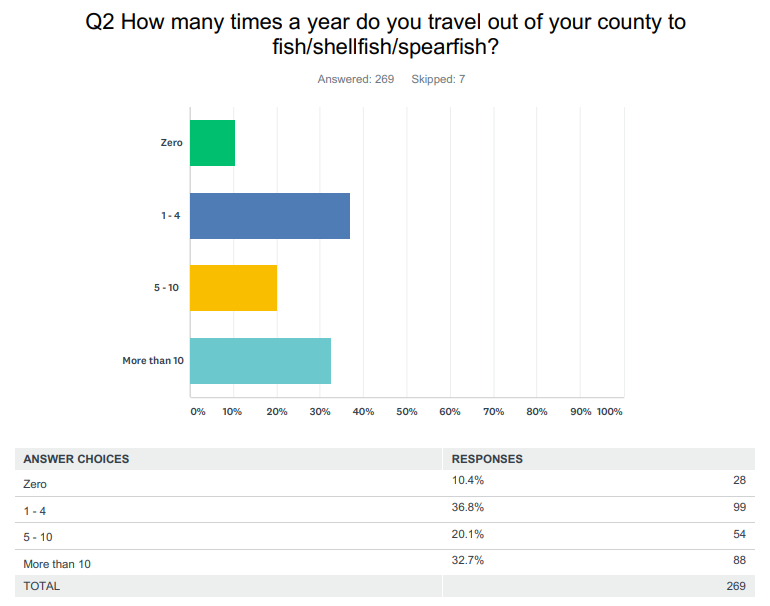The width and height of the screenshot is (770, 606).
Task: Click the 'Answered: 269' label
Action: pos(357,79)
